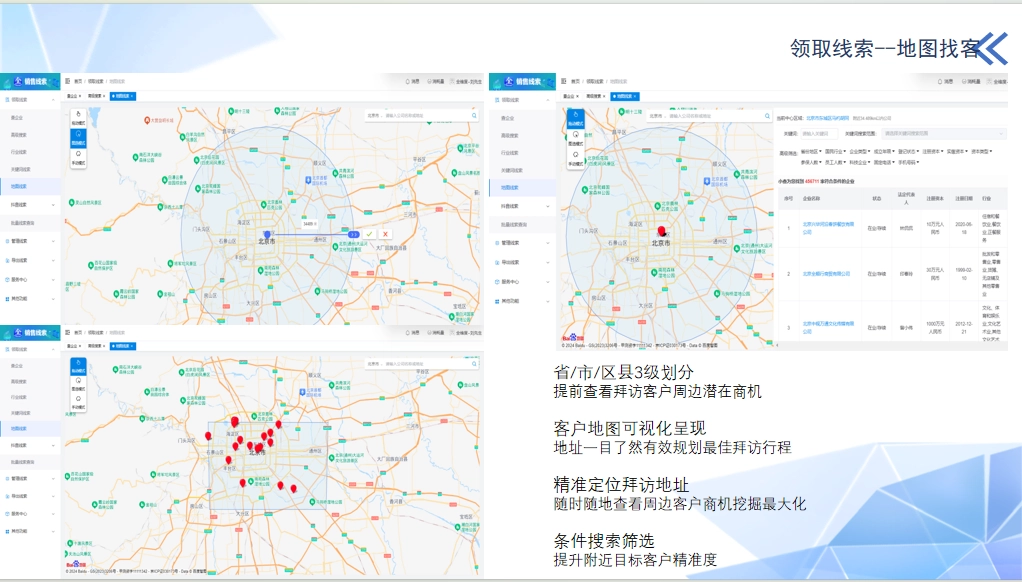This screenshot has height=582, width=1022.
Task: Open the 企业类型 filter dropdown
Action: tap(860, 152)
